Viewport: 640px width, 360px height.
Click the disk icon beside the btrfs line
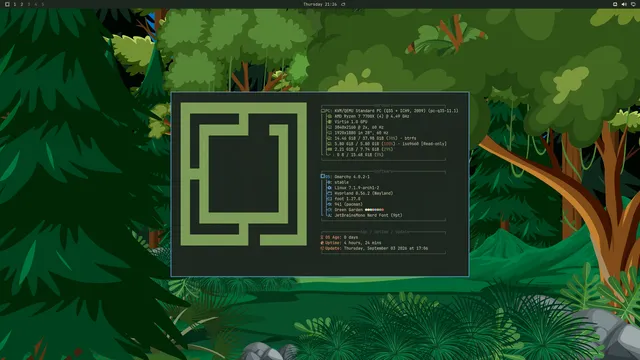(x=329, y=138)
